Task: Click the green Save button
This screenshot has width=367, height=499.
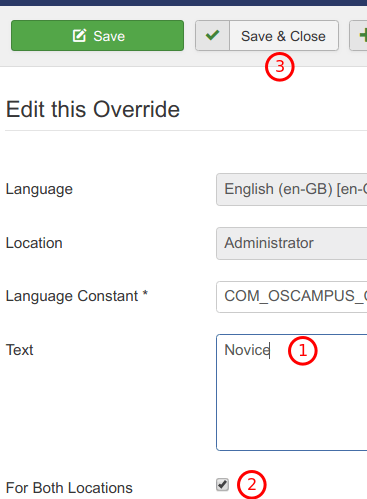Action: coord(97,36)
